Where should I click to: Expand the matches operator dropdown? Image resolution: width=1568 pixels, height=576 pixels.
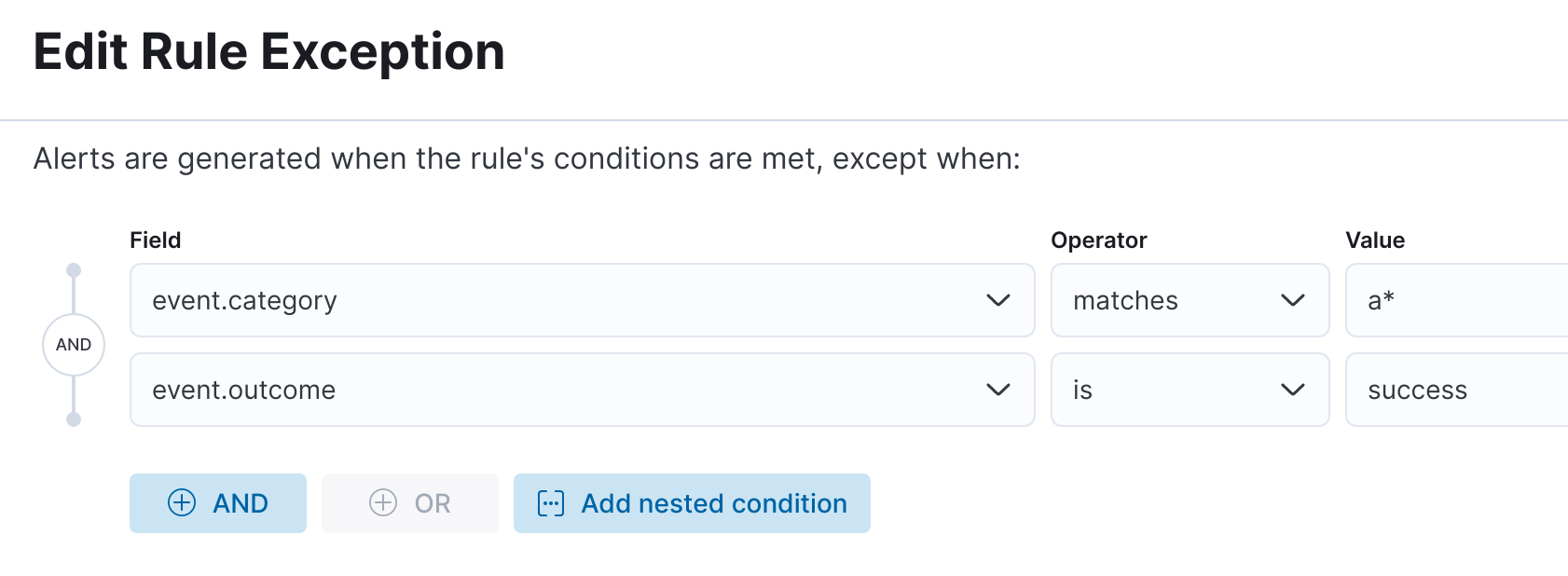tap(1175, 300)
